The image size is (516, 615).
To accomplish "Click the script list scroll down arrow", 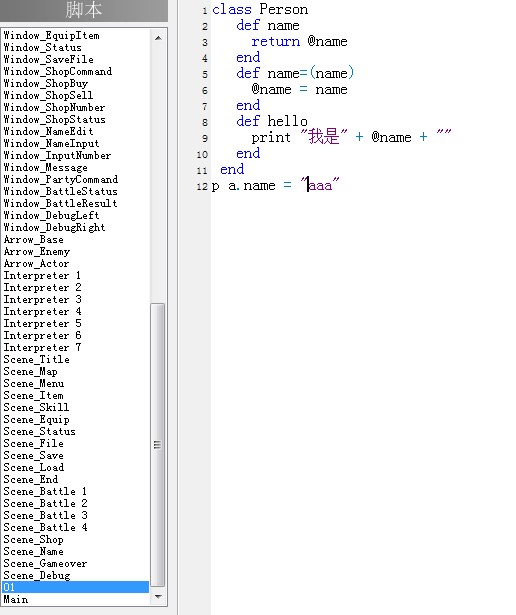I will [x=158, y=597].
